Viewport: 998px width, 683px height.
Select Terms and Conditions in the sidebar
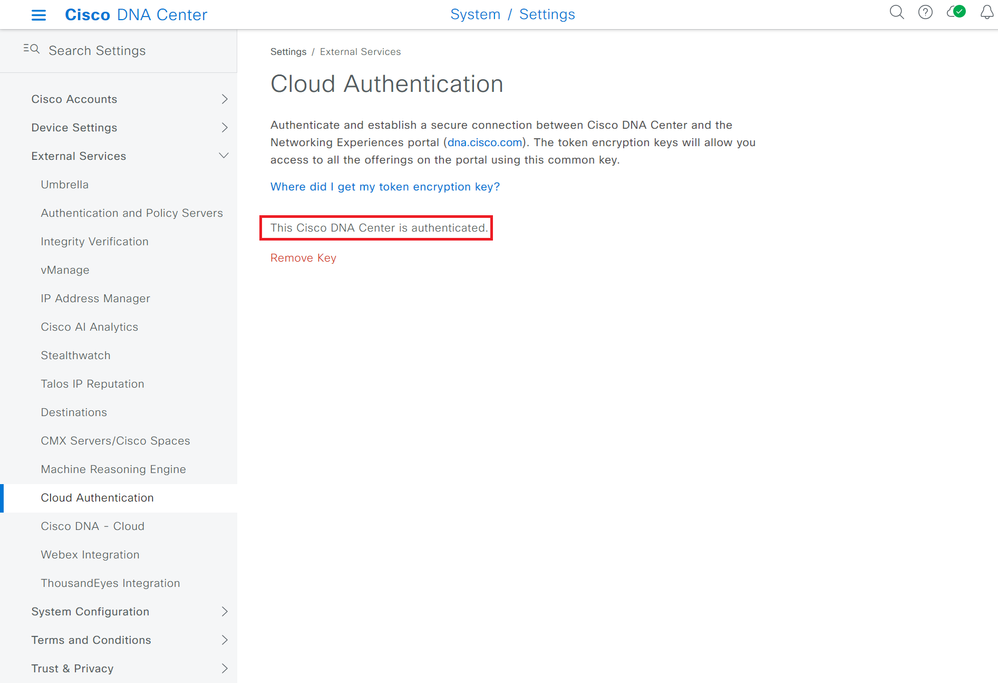pos(91,640)
